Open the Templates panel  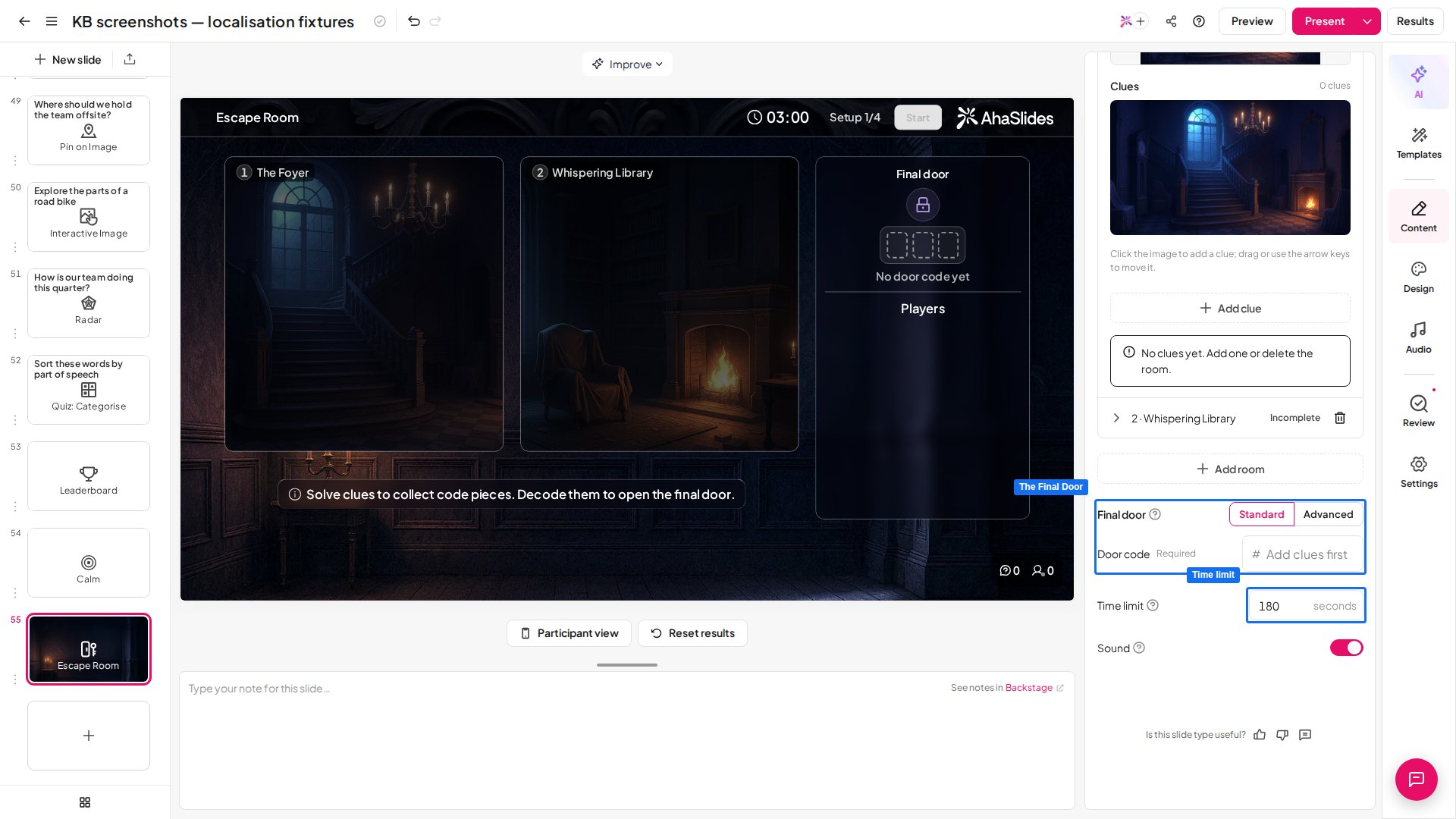pos(1418,143)
